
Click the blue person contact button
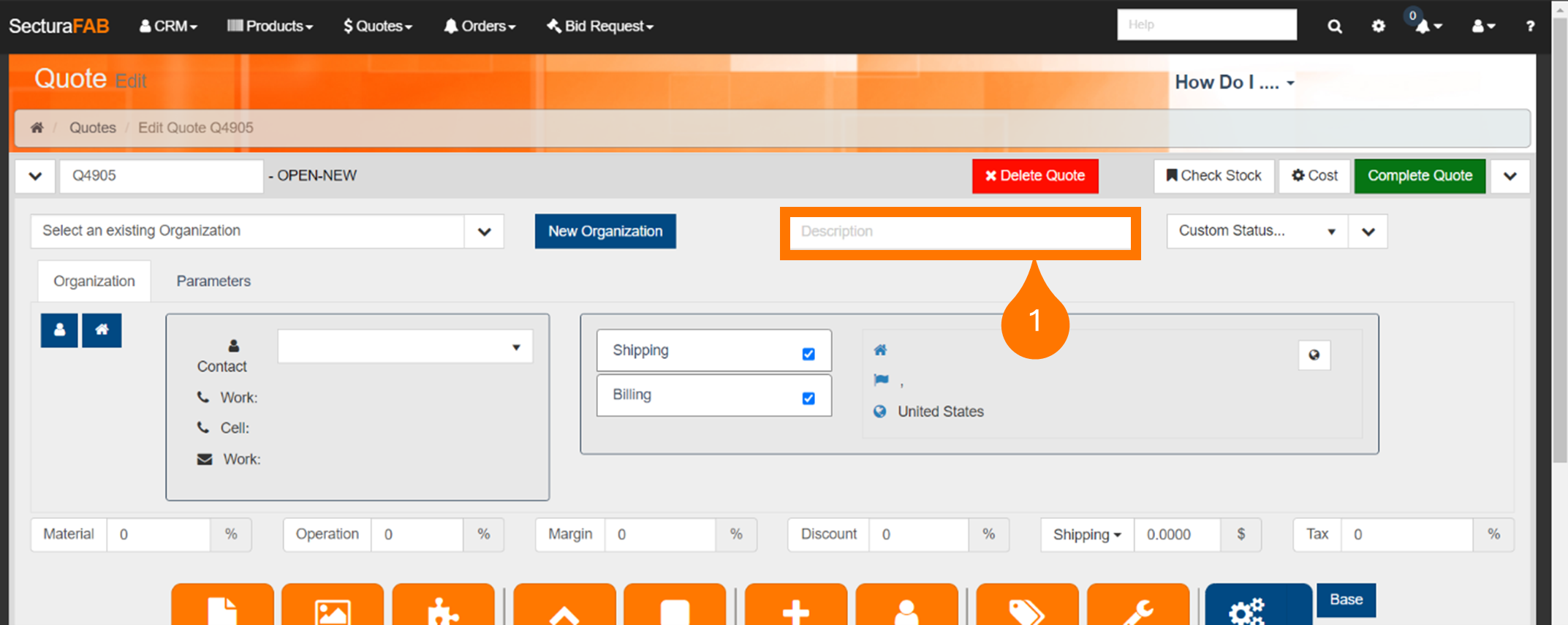coord(59,330)
